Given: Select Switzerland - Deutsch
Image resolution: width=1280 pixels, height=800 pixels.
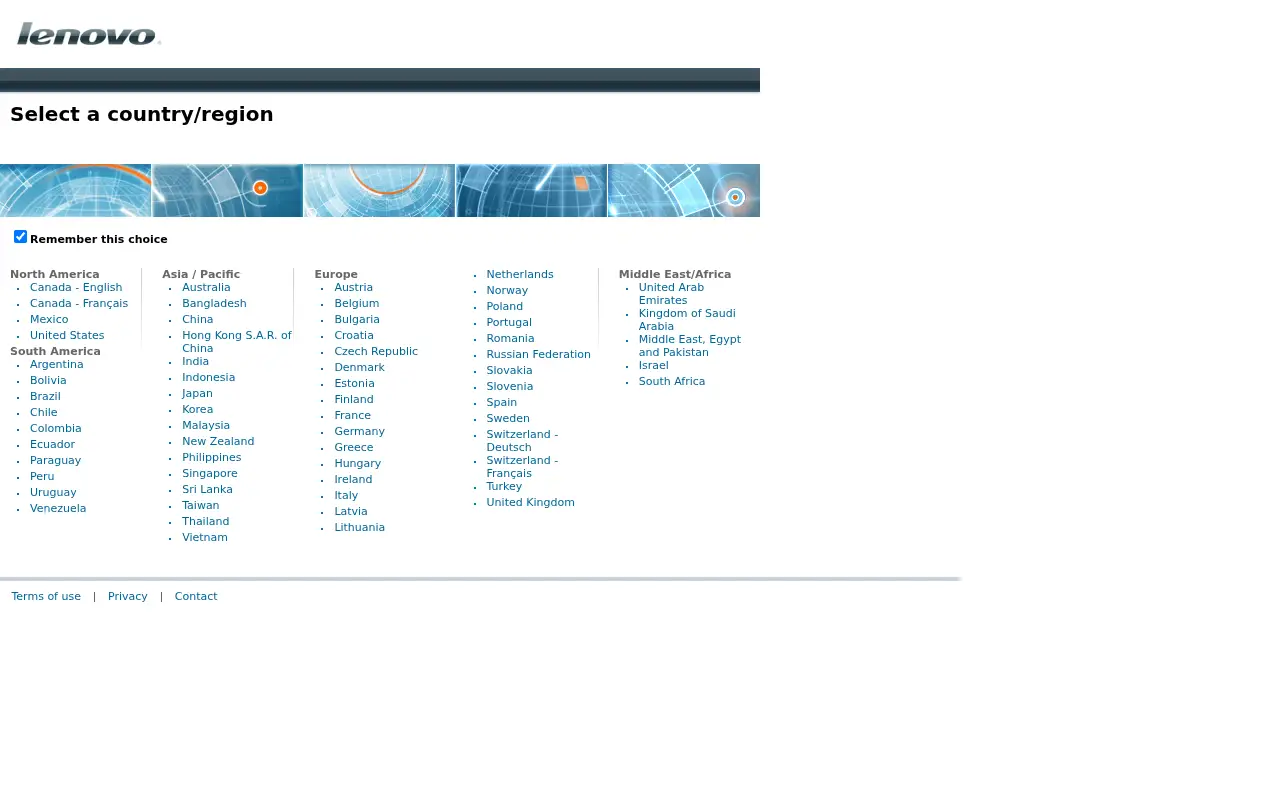Looking at the screenshot, I should pyautogui.click(x=522, y=441).
